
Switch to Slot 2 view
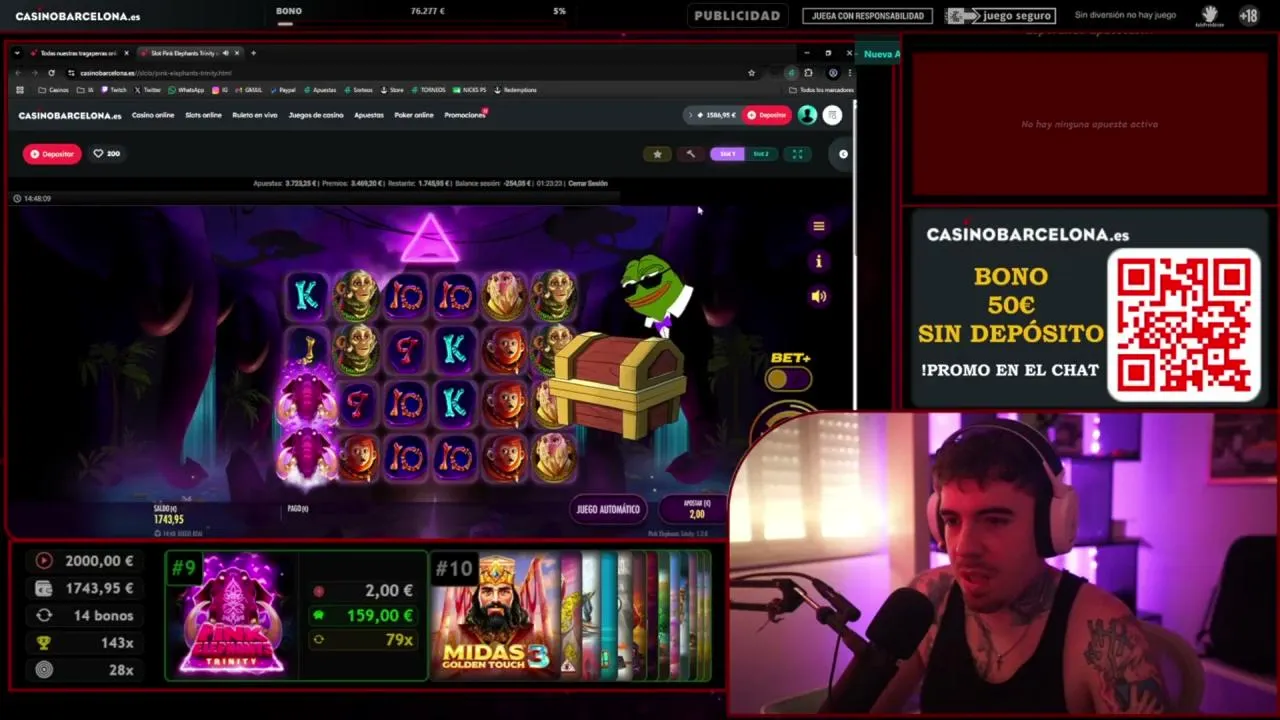pyautogui.click(x=761, y=154)
